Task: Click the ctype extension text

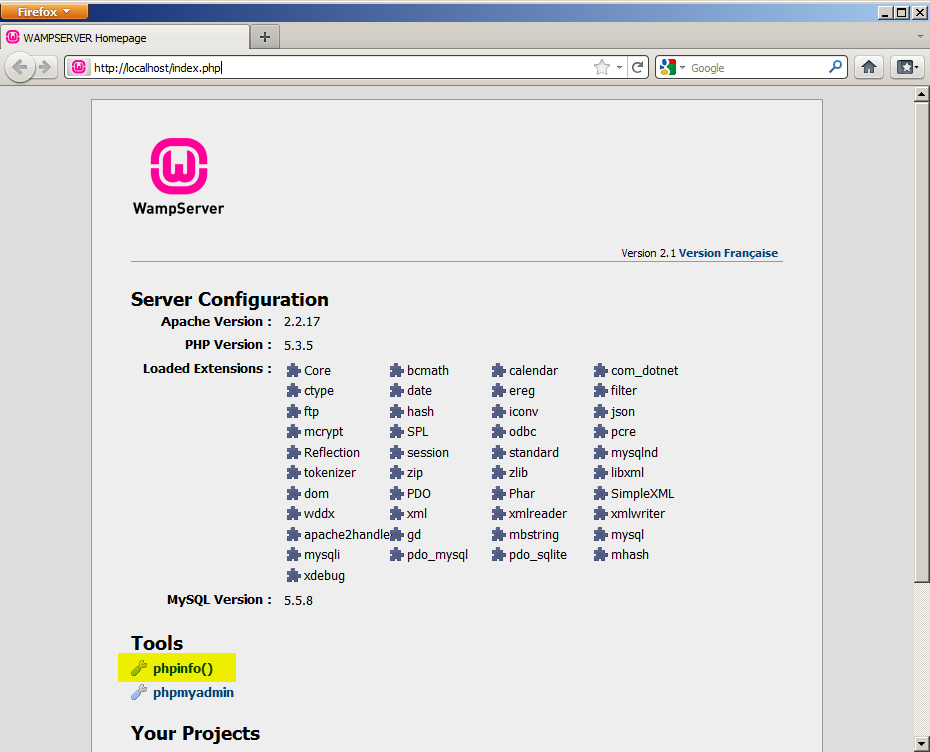Action: click(x=319, y=391)
